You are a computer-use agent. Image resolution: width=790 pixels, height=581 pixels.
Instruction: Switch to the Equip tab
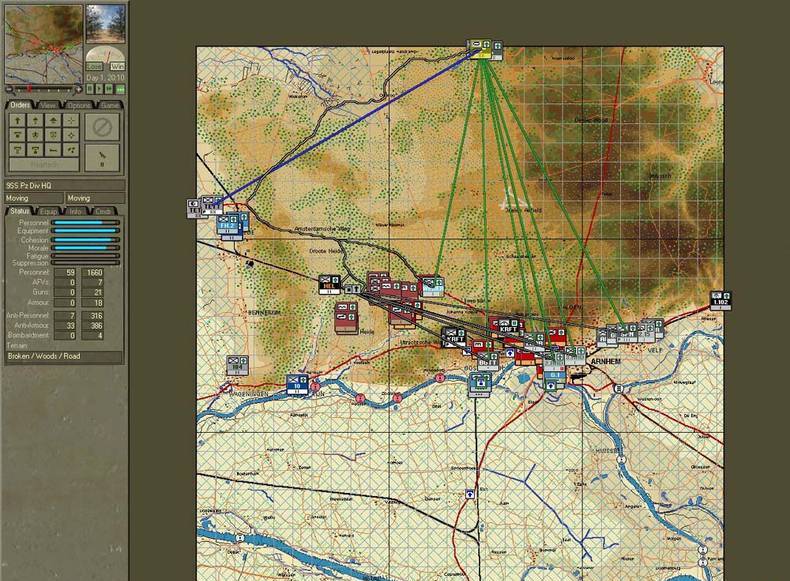tap(49, 211)
